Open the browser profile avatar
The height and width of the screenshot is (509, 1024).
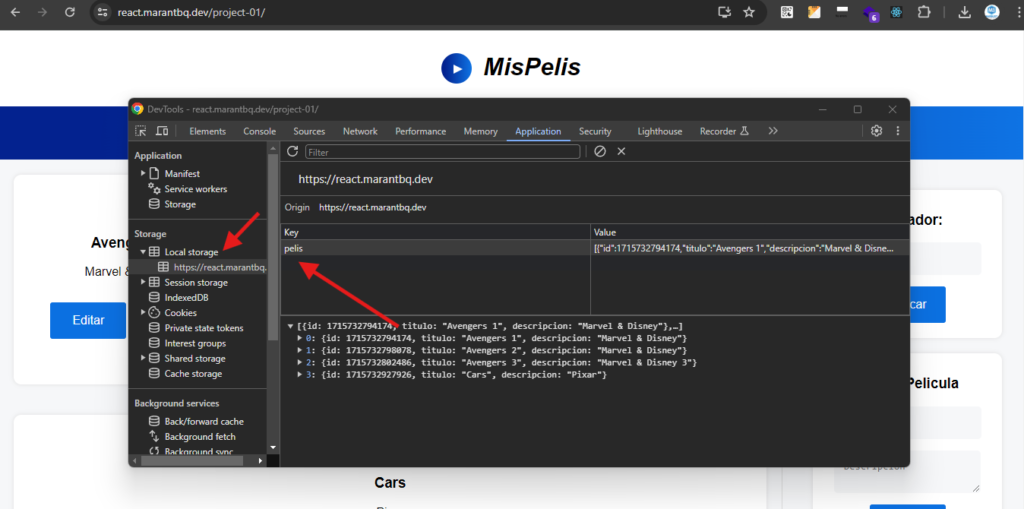tap(992, 12)
